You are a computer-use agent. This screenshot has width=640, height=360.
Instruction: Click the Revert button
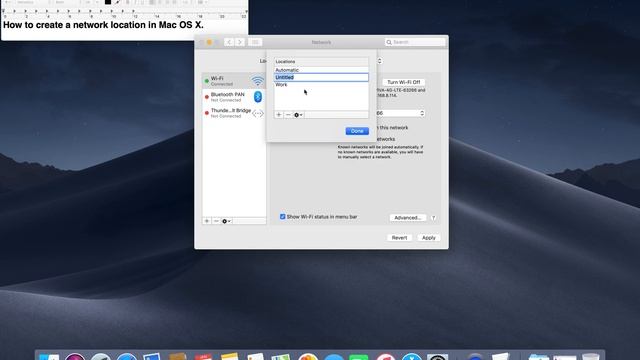pos(399,238)
